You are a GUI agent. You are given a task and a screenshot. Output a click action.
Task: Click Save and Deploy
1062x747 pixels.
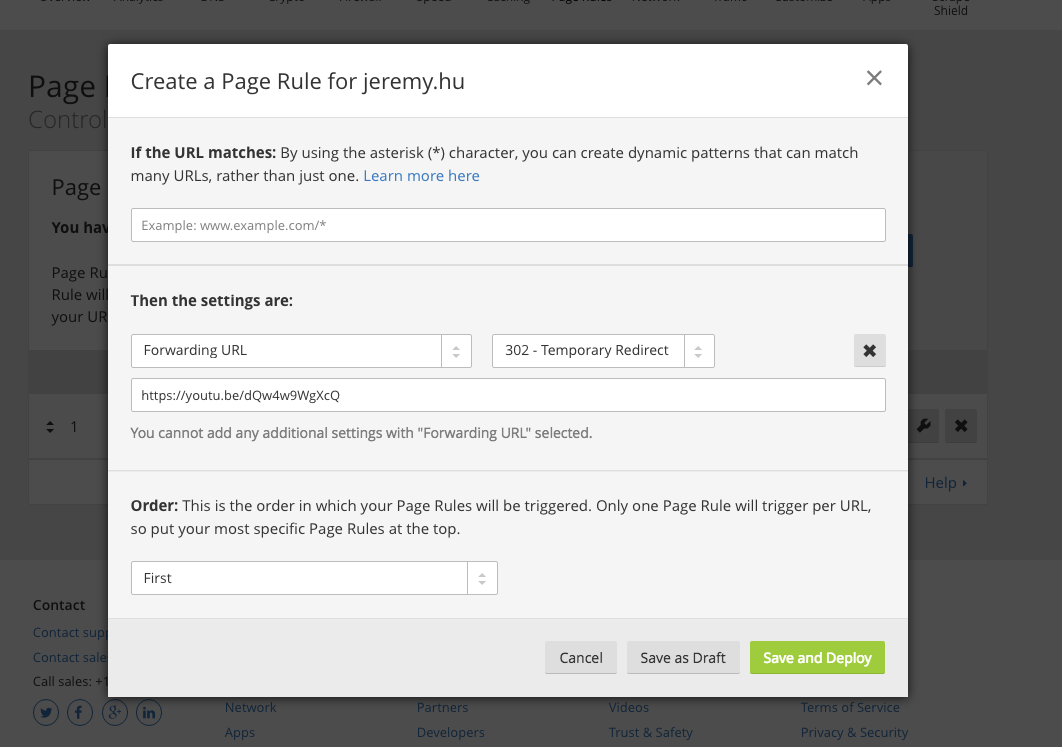[817, 658]
